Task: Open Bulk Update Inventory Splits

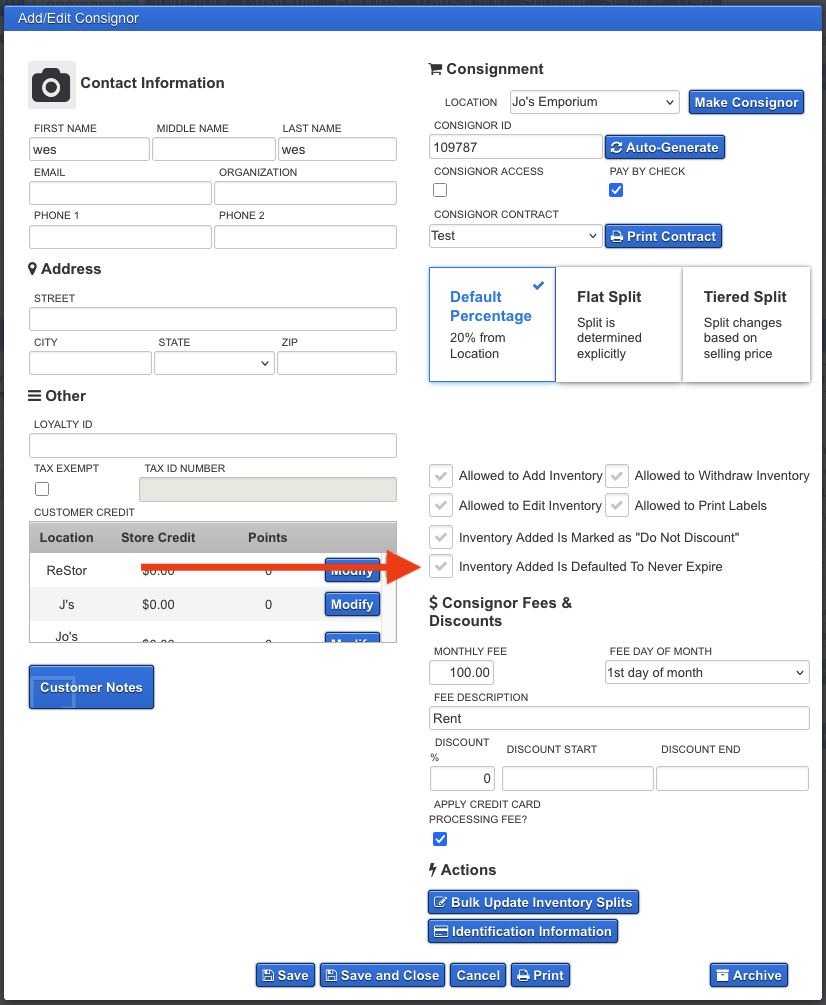Action: (x=532, y=902)
